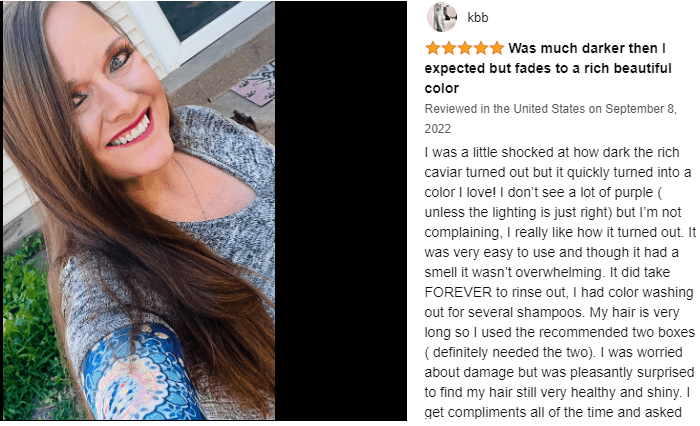Click the fourth orange rating star
The image size is (700, 426).
pyautogui.click(x=481, y=48)
